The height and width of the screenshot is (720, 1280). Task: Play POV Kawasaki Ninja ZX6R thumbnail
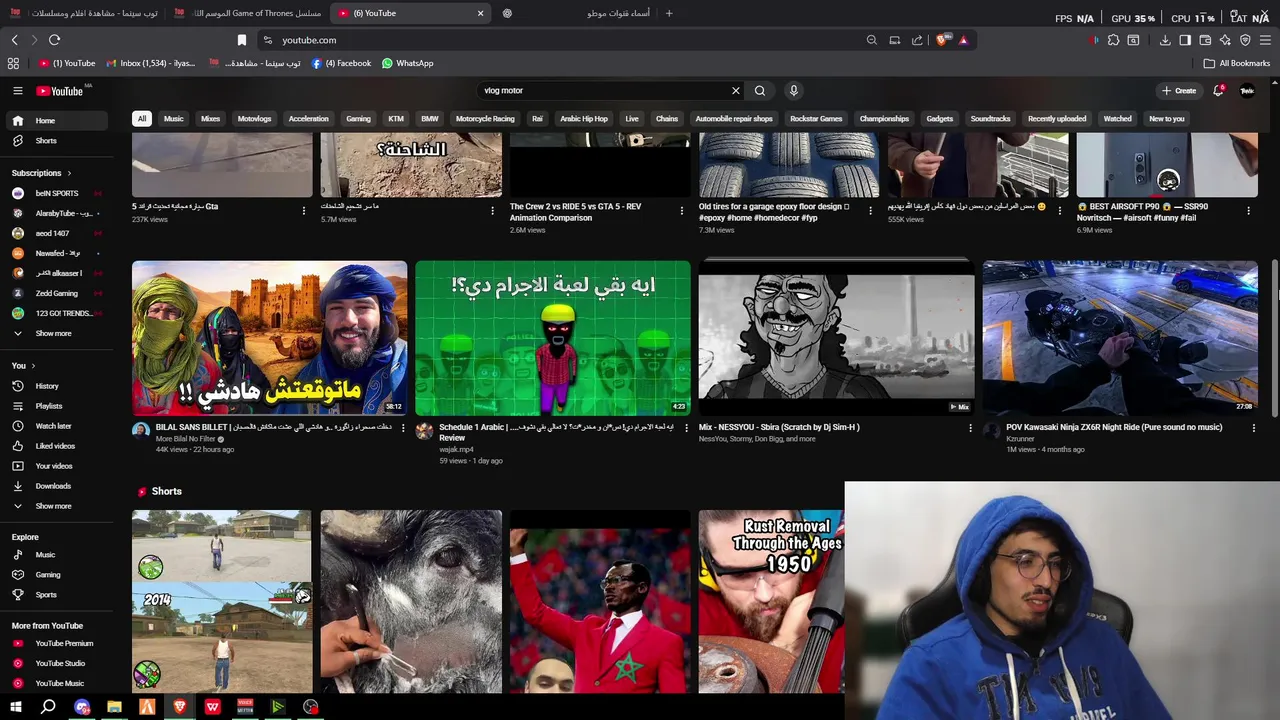(1120, 338)
